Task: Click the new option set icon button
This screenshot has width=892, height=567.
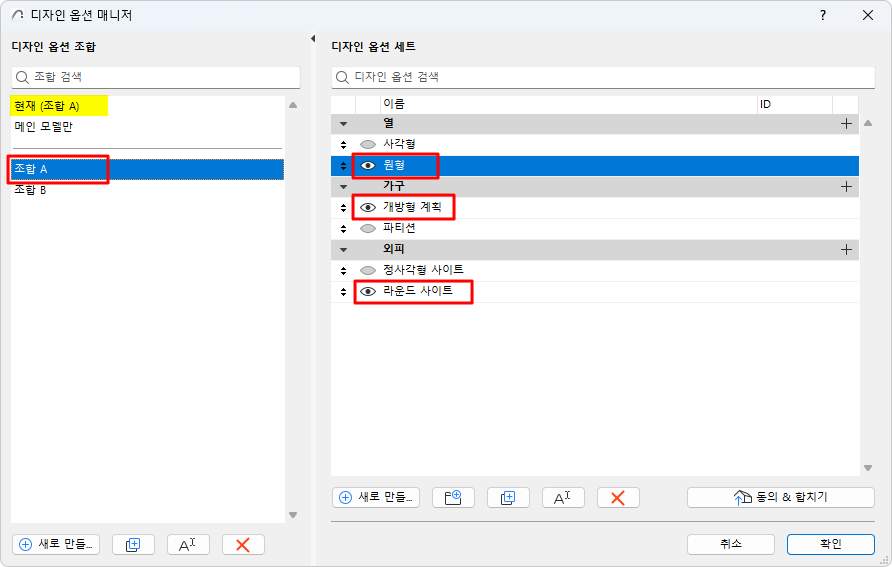Action: (x=453, y=498)
